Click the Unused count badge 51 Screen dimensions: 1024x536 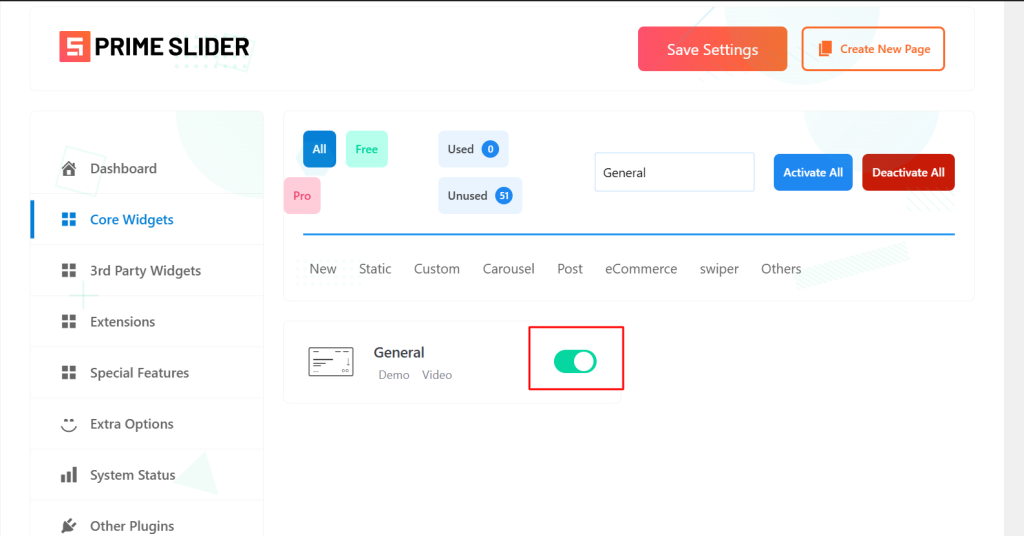click(x=504, y=195)
